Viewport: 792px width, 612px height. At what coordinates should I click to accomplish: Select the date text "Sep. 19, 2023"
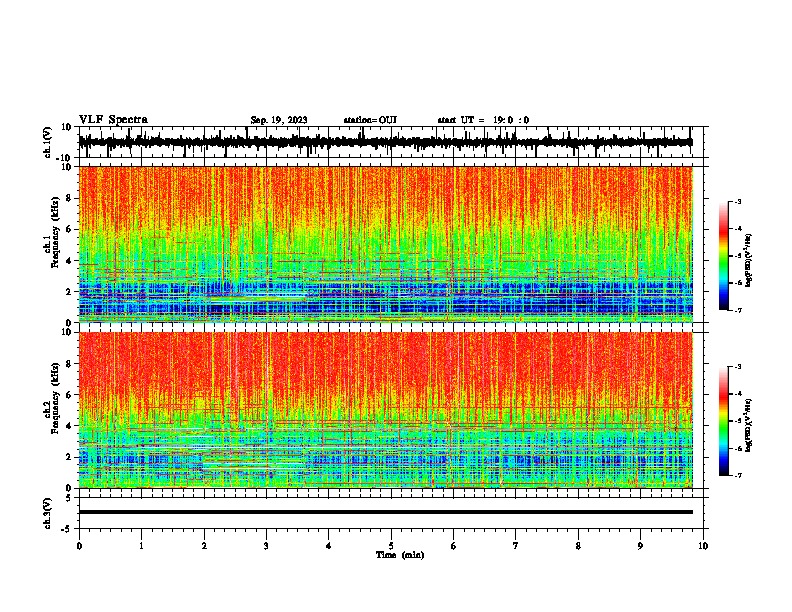coord(279,120)
